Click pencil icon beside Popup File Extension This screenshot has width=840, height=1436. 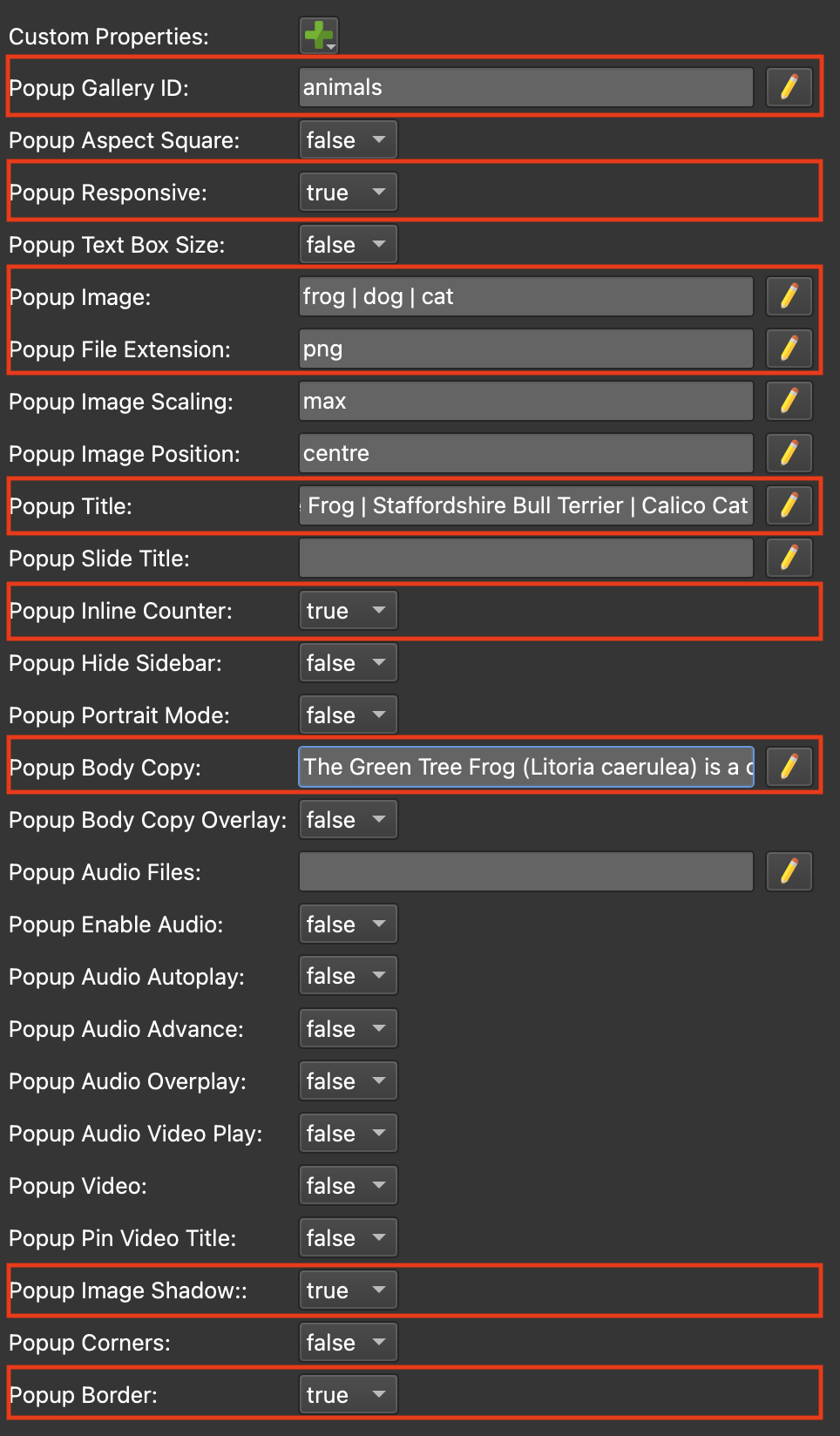coord(789,349)
